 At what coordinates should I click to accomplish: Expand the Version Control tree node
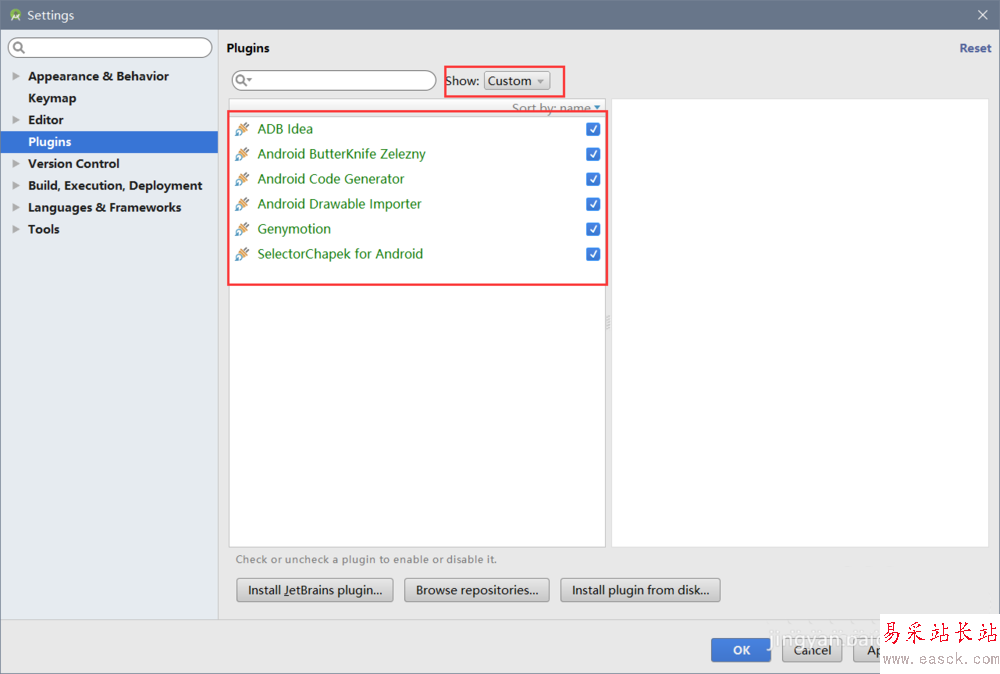16,164
